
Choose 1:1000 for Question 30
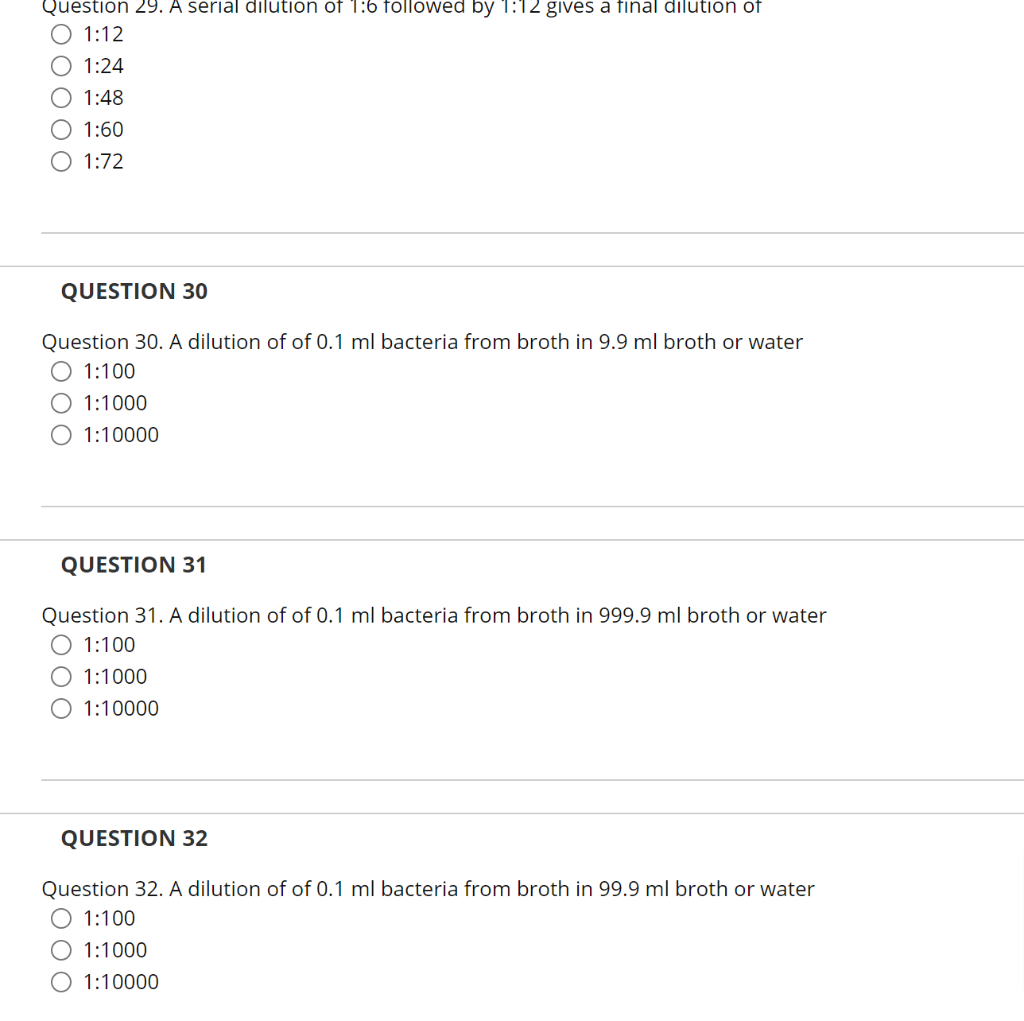(61, 403)
